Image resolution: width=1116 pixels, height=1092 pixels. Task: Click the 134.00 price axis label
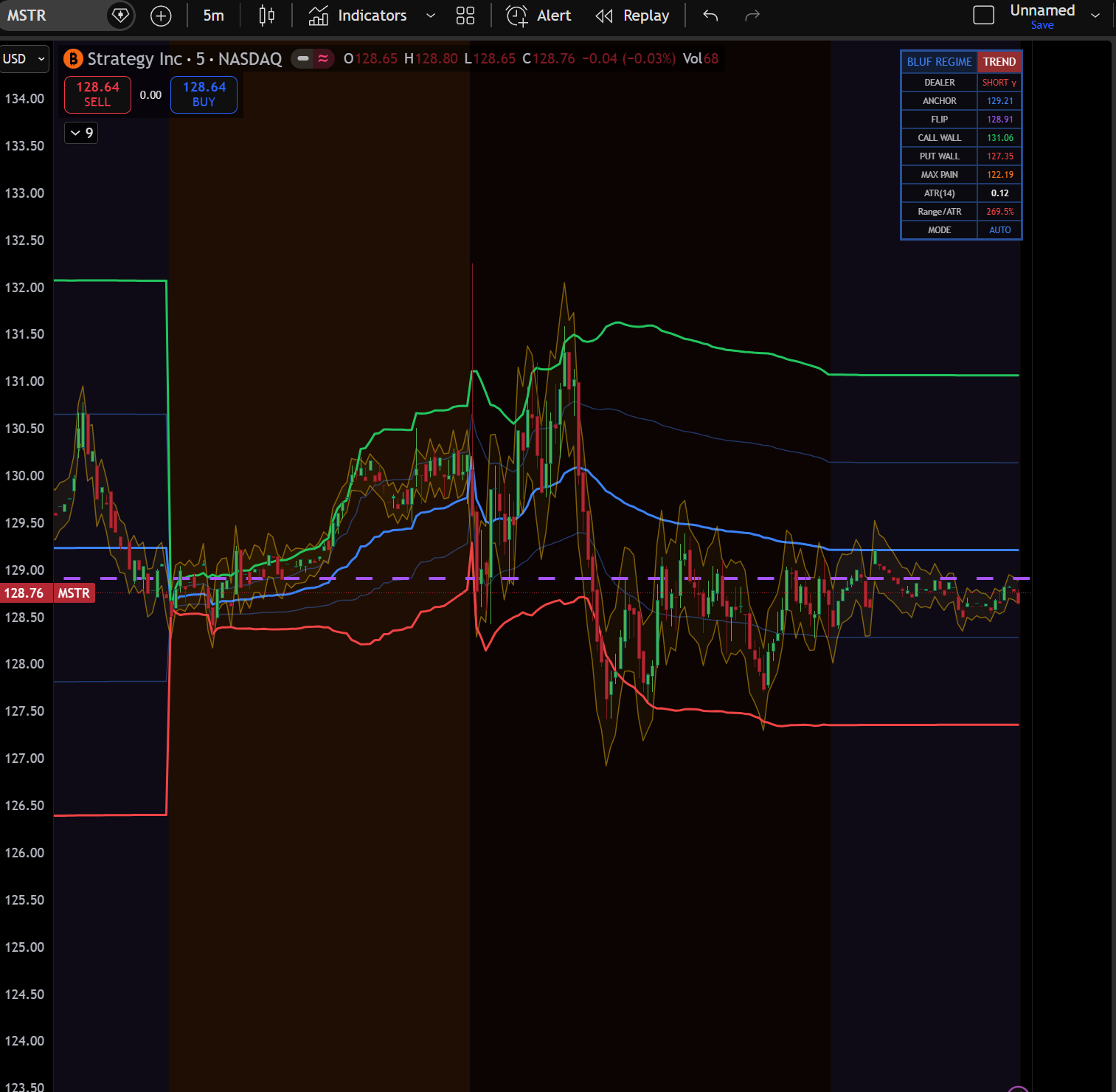click(24, 99)
